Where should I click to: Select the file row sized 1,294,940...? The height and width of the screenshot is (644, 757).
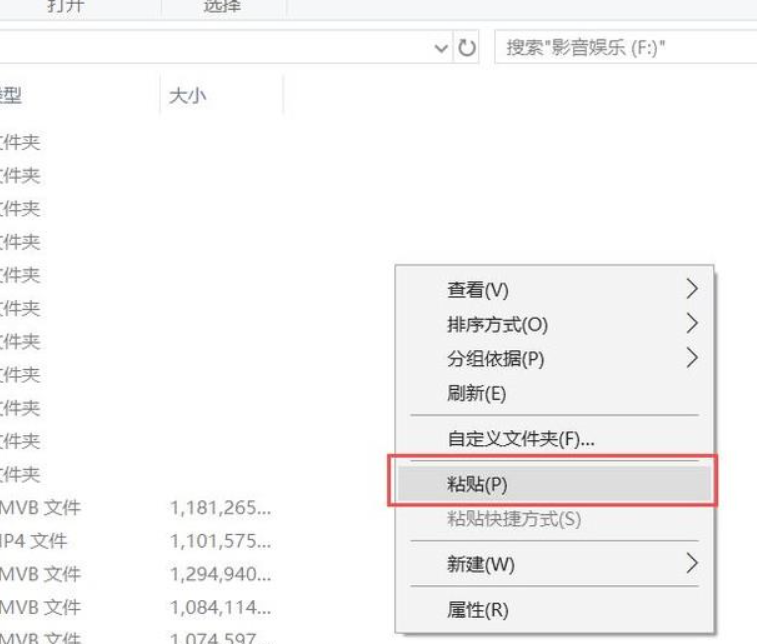(218, 574)
